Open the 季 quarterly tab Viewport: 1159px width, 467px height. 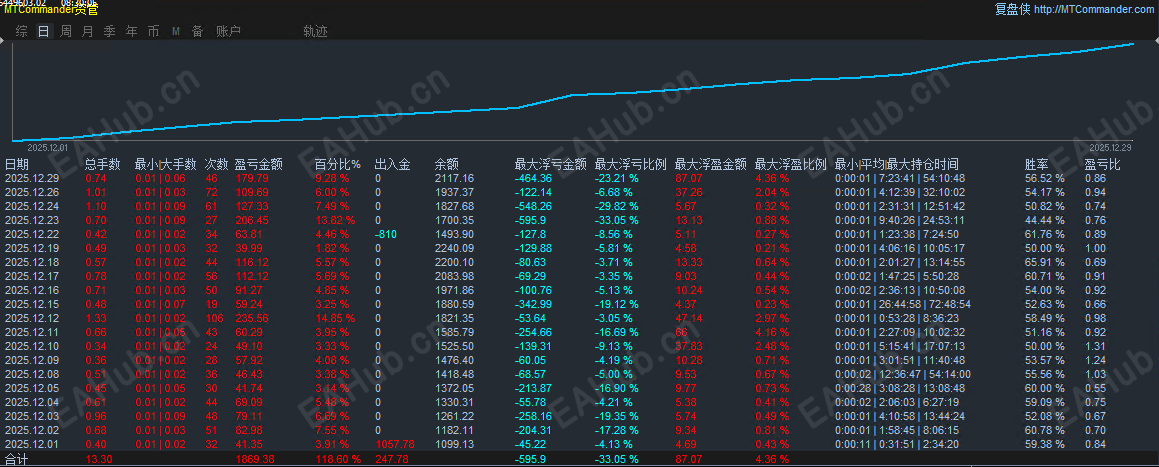click(x=109, y=31)
